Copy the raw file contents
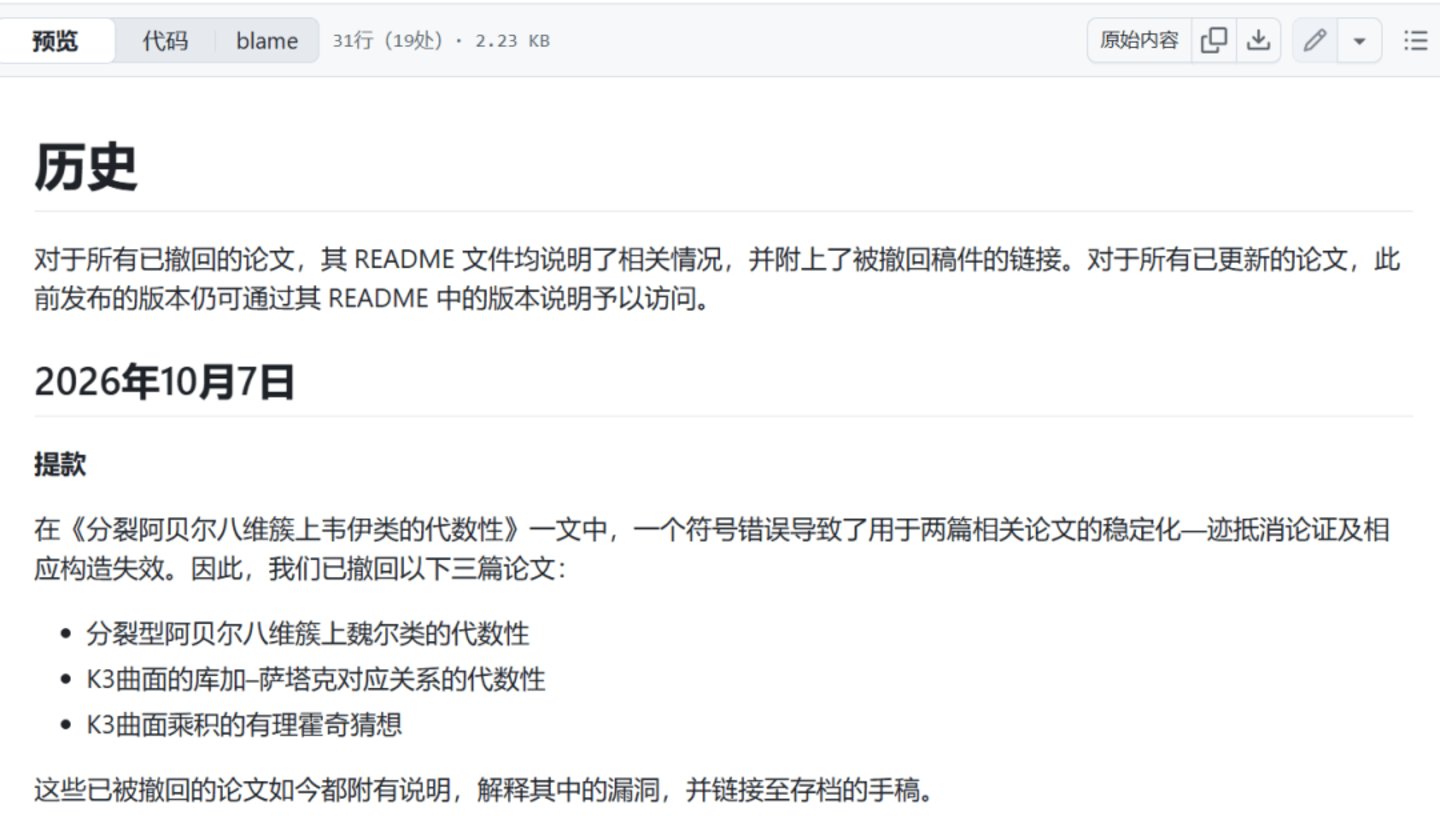Screen dimensions: 1440x816 coord(1214,41)
